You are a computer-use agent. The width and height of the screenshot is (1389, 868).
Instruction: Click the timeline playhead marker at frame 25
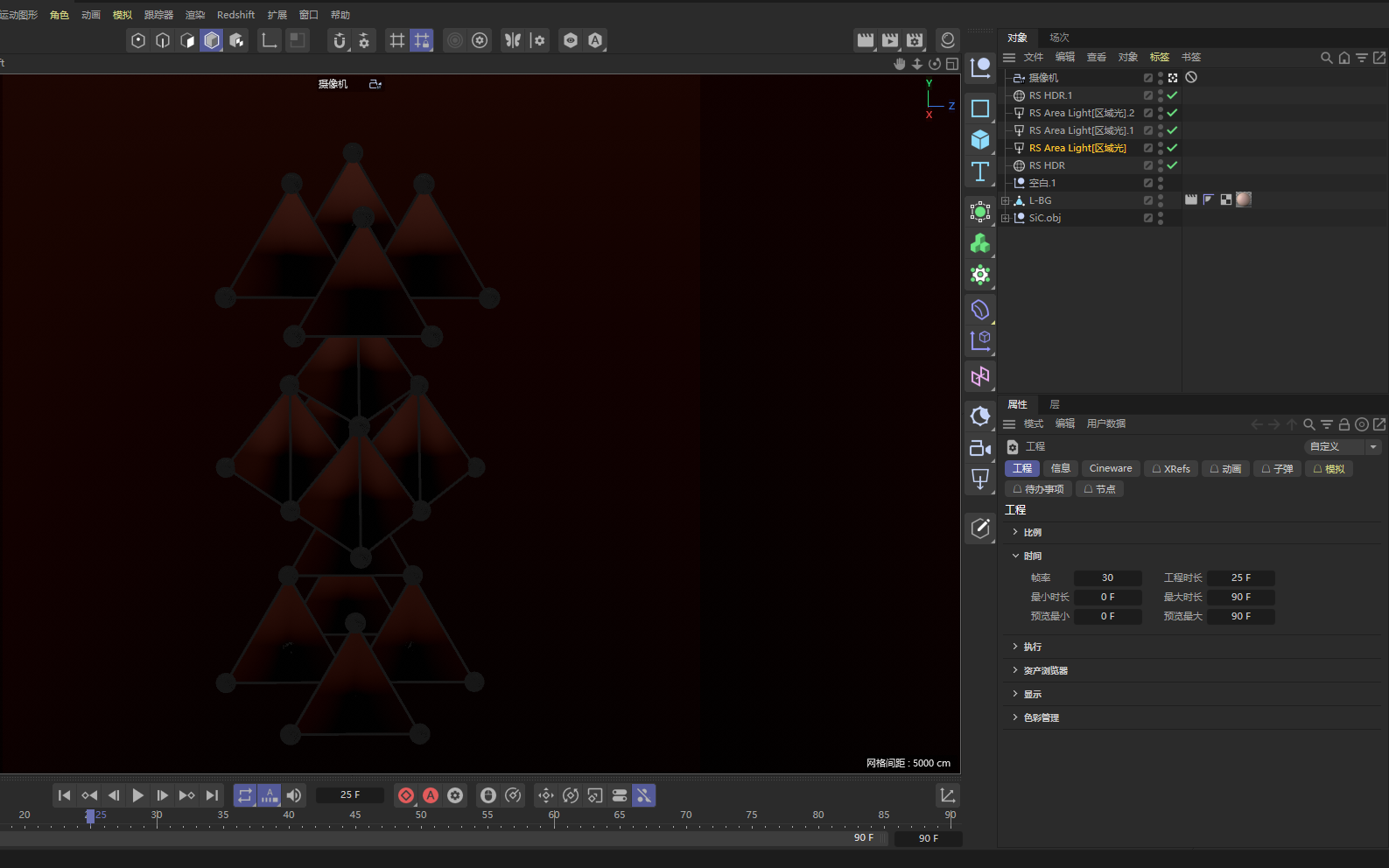coord(90,816)
